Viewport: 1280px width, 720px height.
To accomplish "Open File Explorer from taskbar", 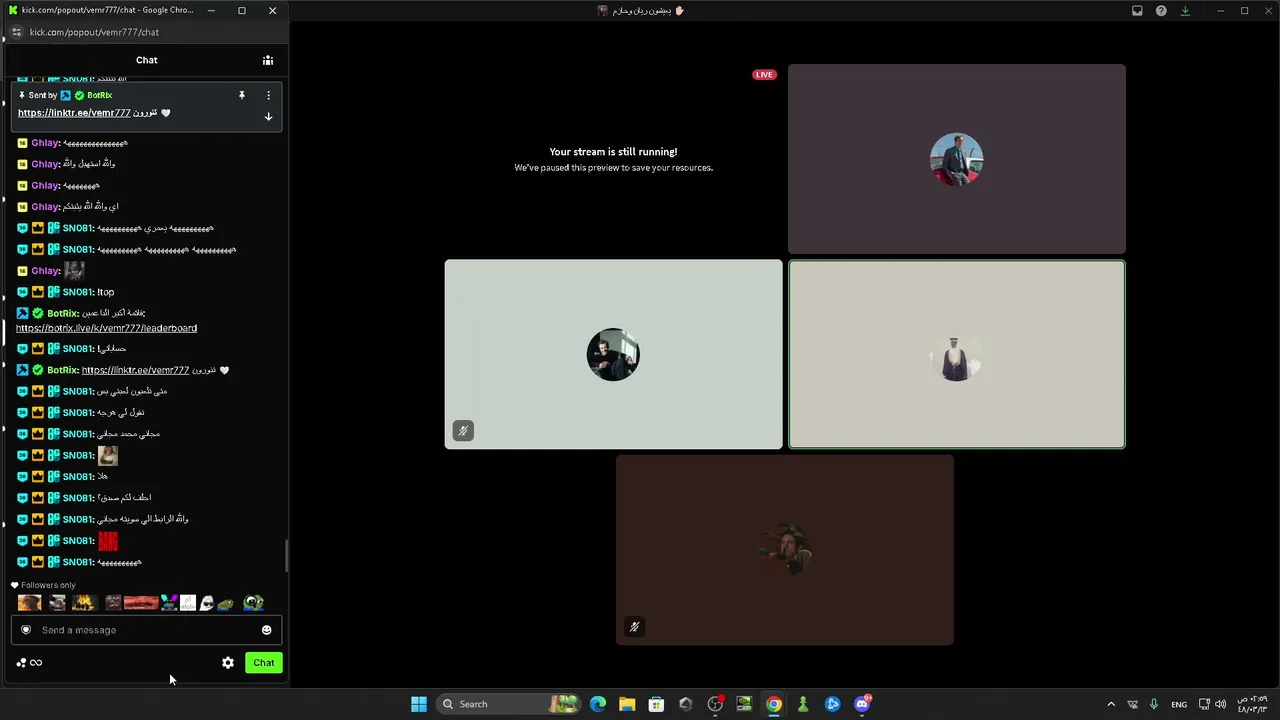I will [x=627, y=704].
